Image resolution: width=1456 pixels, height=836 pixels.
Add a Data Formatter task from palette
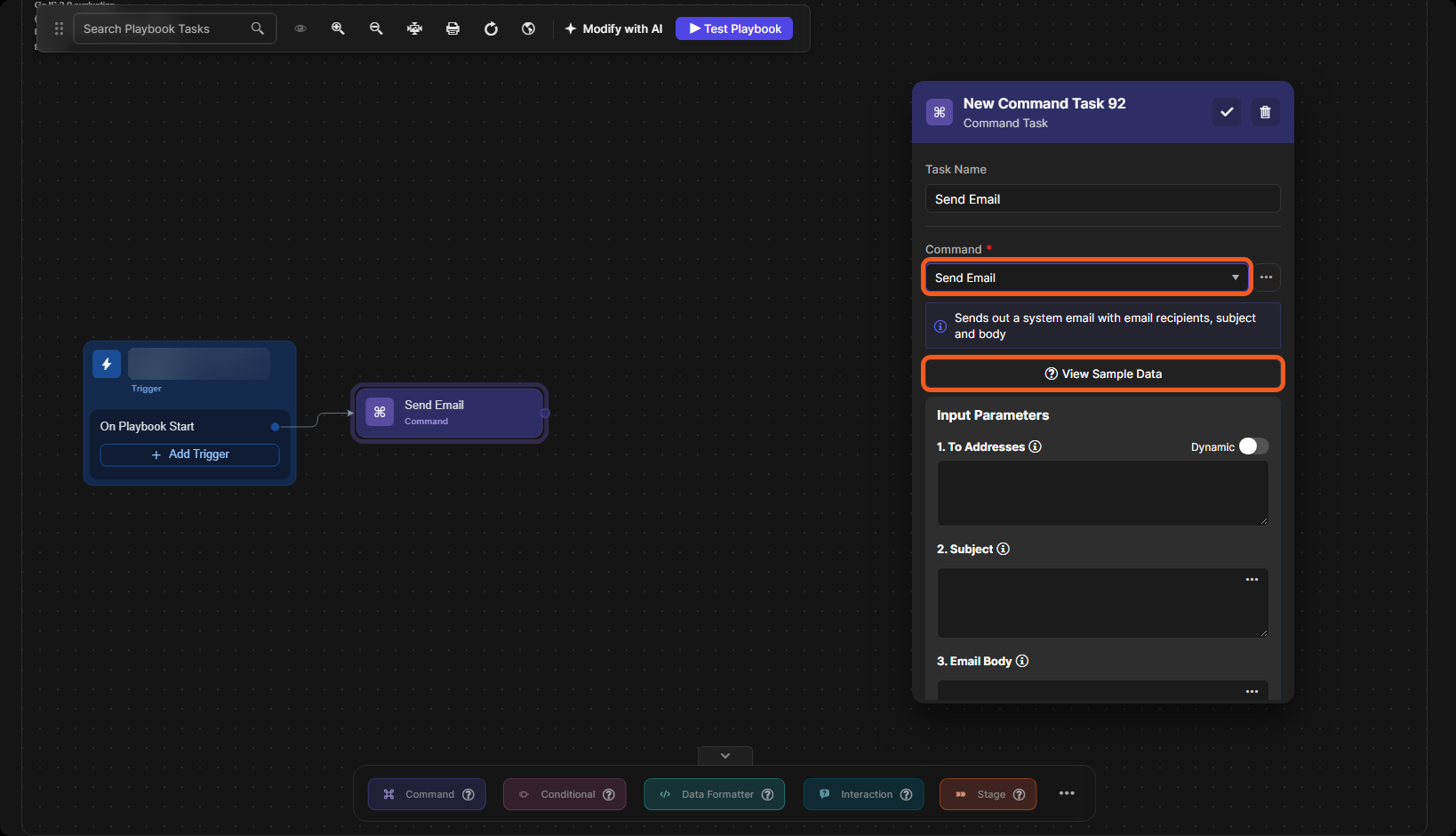click(714, 794)
